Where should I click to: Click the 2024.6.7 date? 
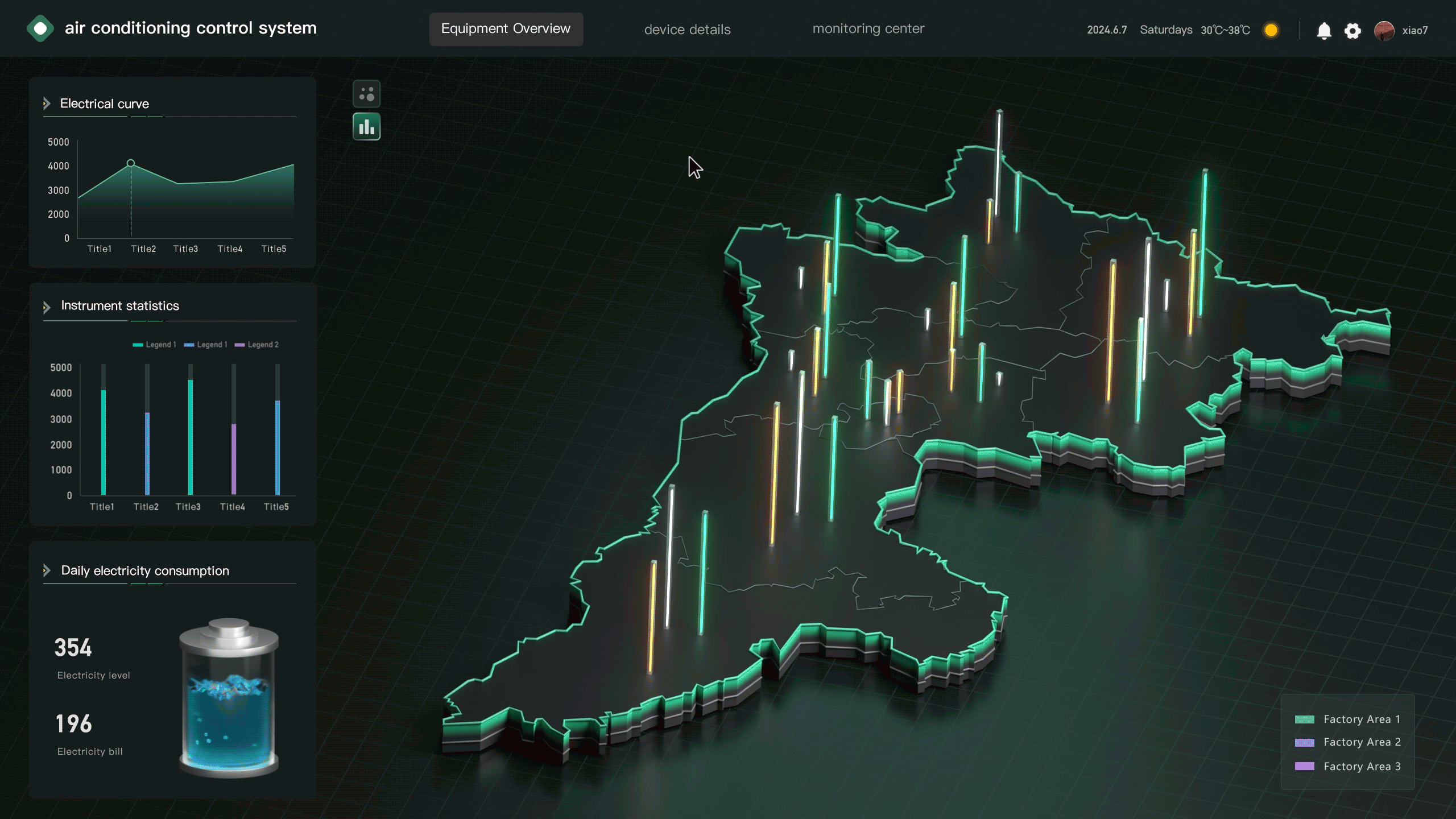point(1107,30)
